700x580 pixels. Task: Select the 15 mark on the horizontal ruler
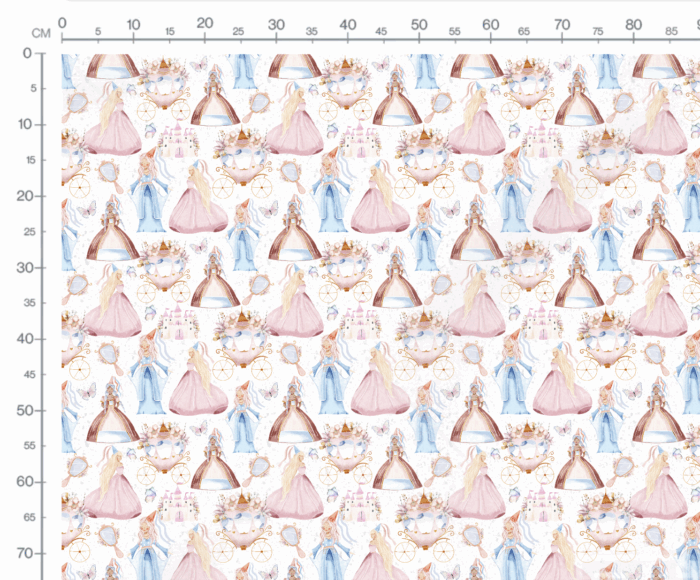pyautogui.click(x=170, y=31)
